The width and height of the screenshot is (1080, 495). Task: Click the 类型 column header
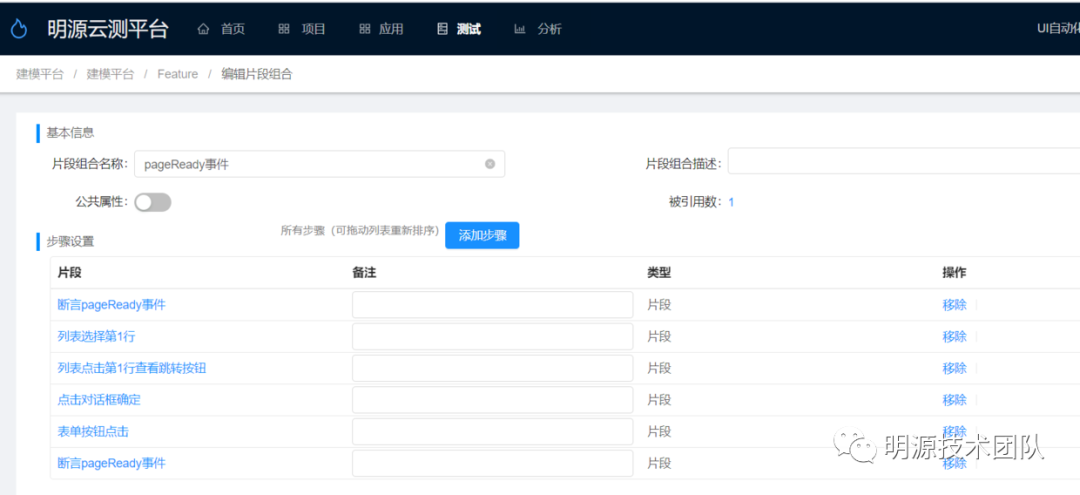click(659, 273)
